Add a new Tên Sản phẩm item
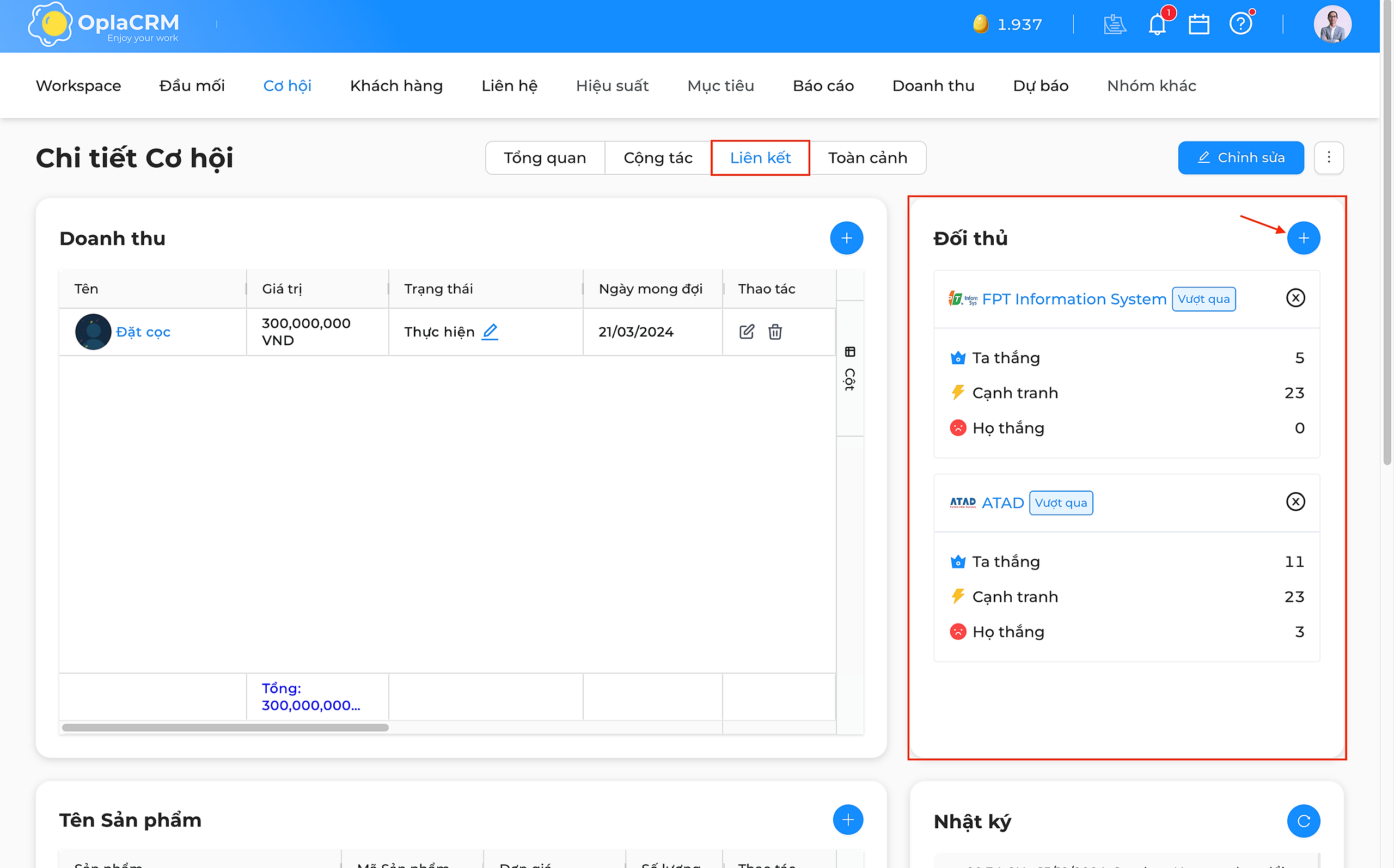Image resolution: width=1394 pixels, height=868 pixels. click(x=848, y=820)
